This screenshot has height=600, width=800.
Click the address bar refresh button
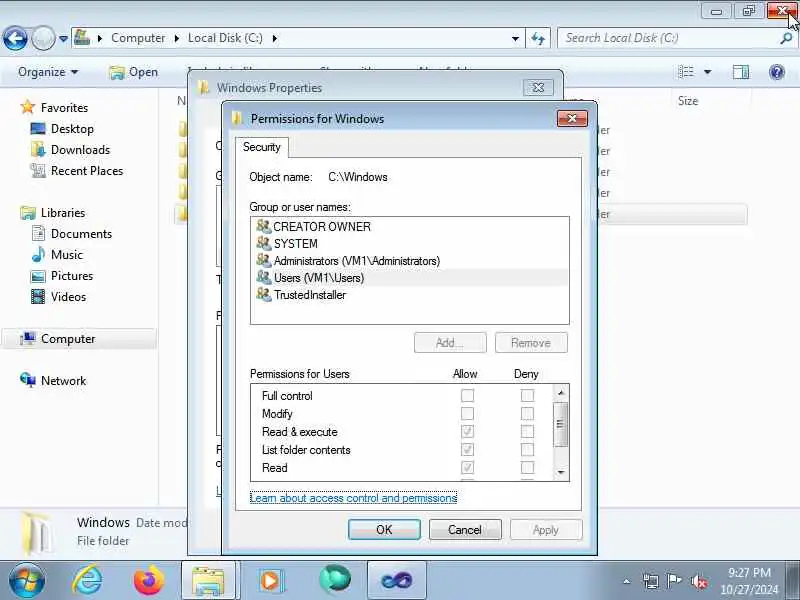tap(538, 38)
